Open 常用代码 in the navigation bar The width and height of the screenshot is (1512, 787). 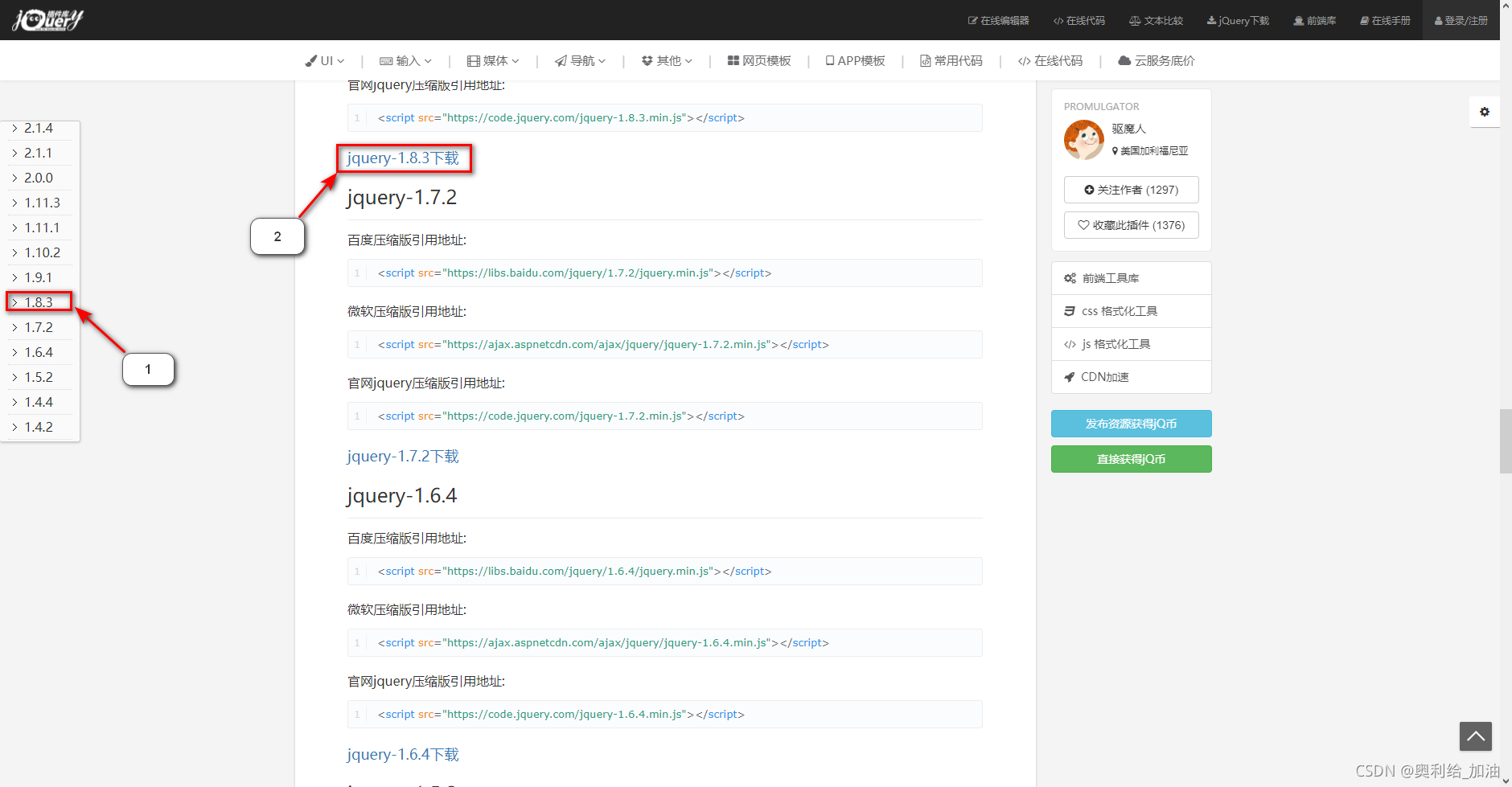(x=951, y=61)
